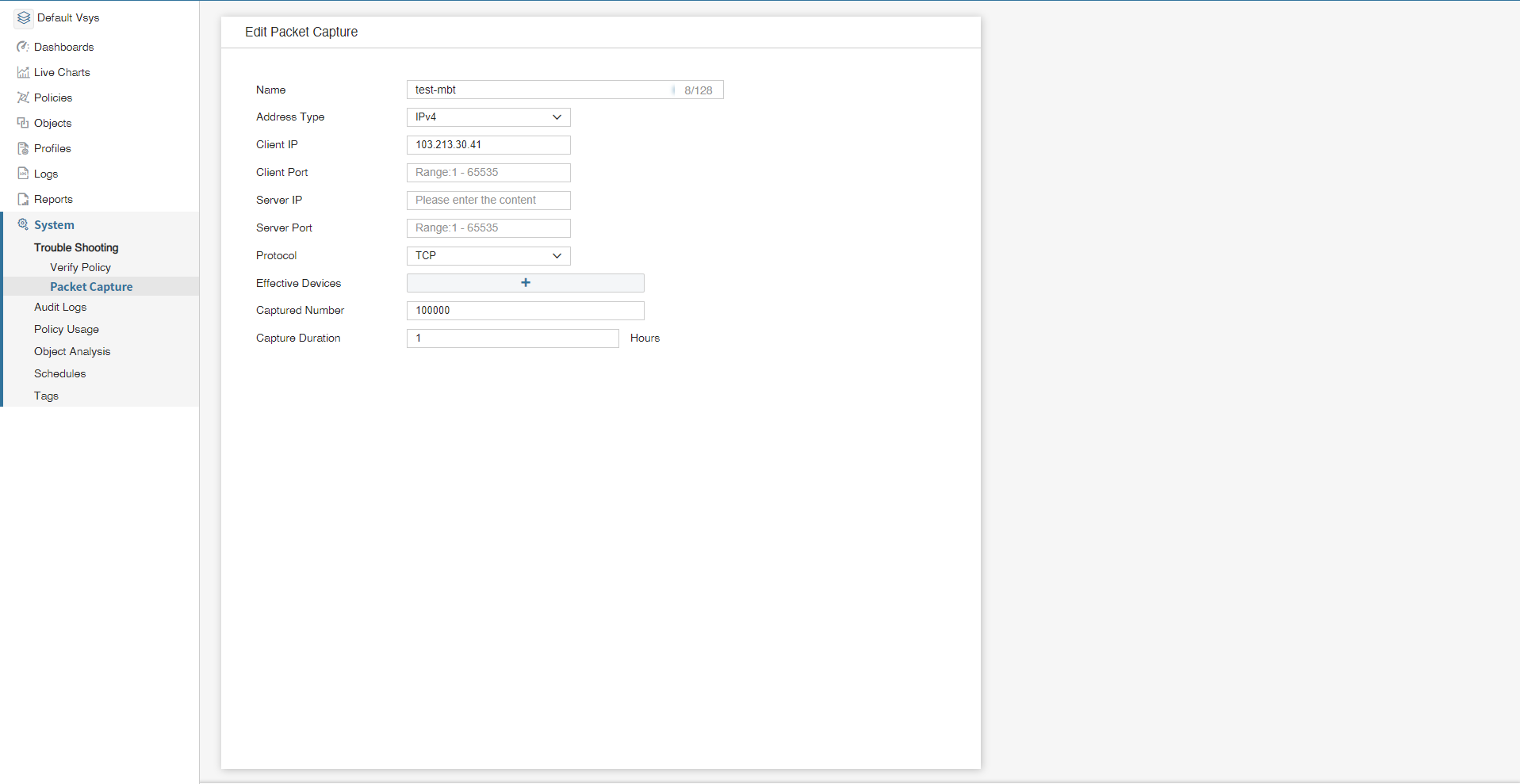
Task: Add an effective device with plus button
Action: click(x=525, y=283)
